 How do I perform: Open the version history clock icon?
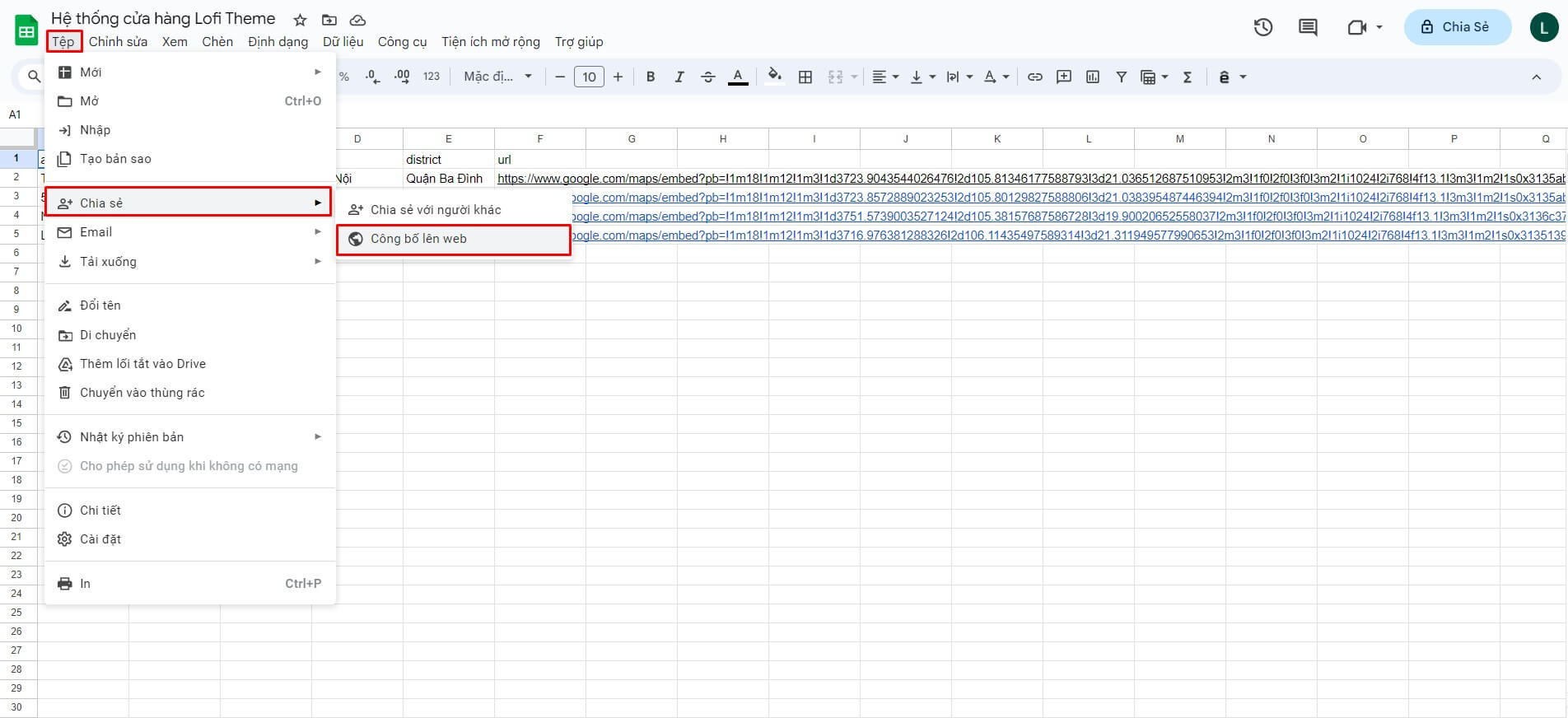pos(1262,27)
